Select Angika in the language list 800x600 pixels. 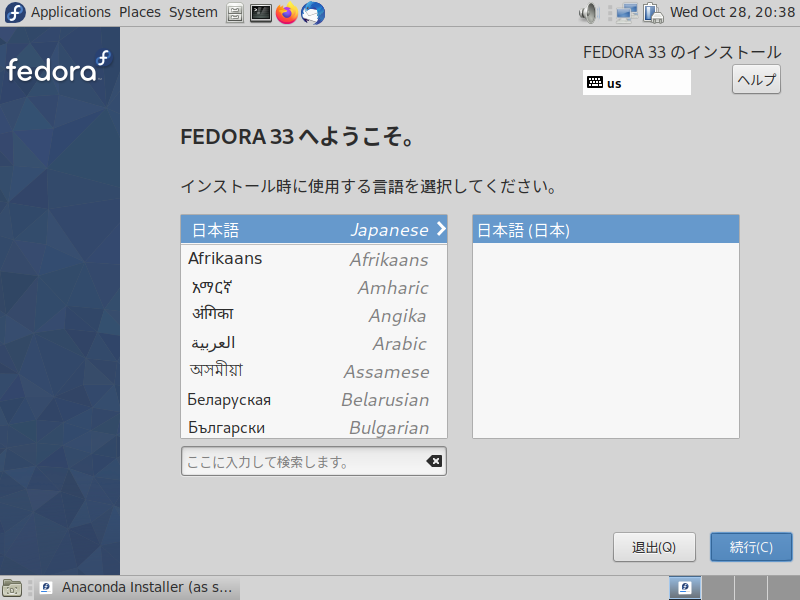pyautogui.click(x=314, y=315)
